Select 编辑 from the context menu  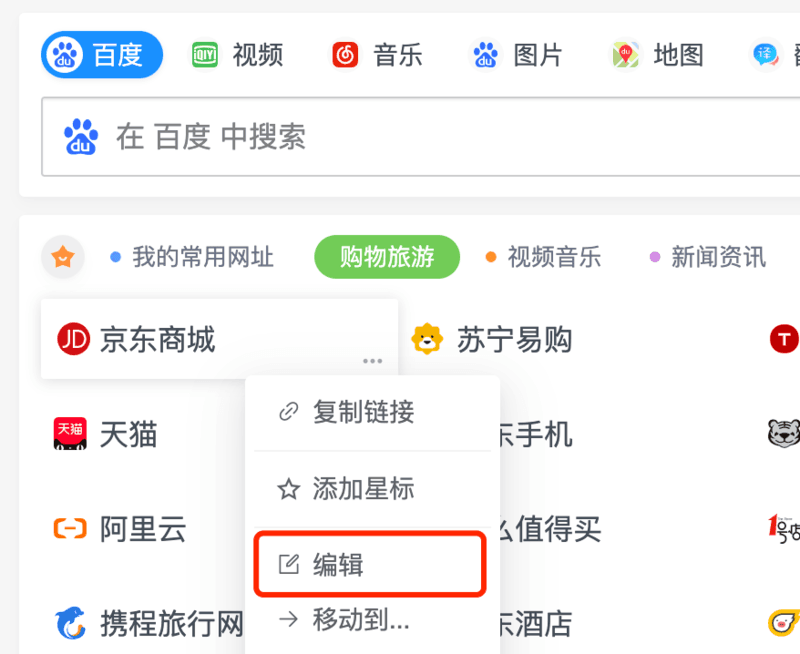370,564
